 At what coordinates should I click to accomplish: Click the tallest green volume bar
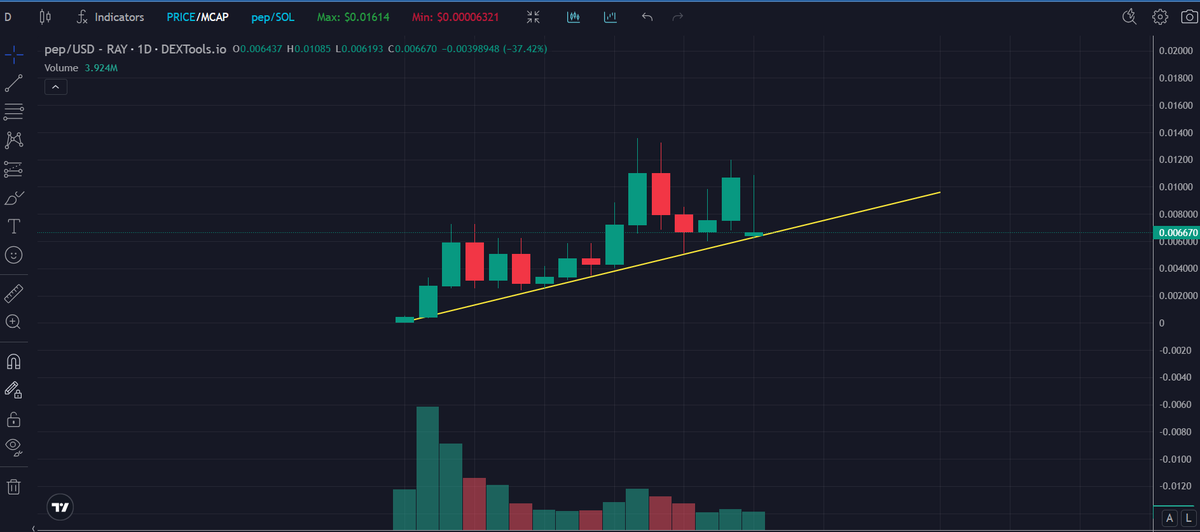[428, 468]
